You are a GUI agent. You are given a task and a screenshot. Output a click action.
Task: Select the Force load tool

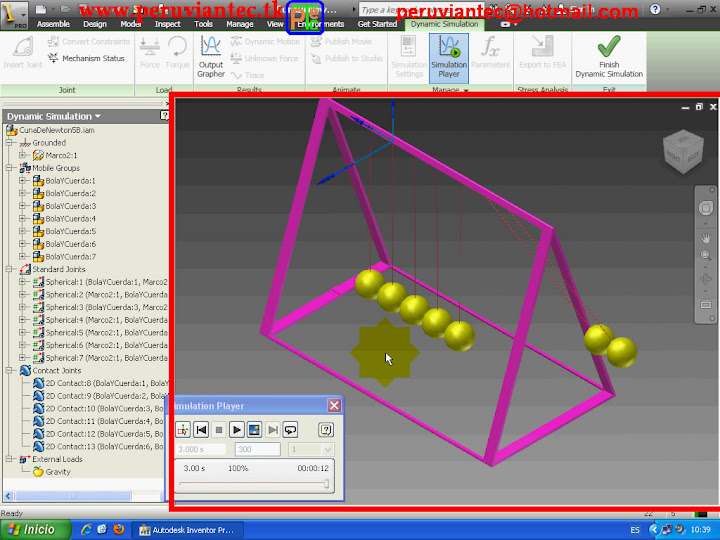click(150, 53)
